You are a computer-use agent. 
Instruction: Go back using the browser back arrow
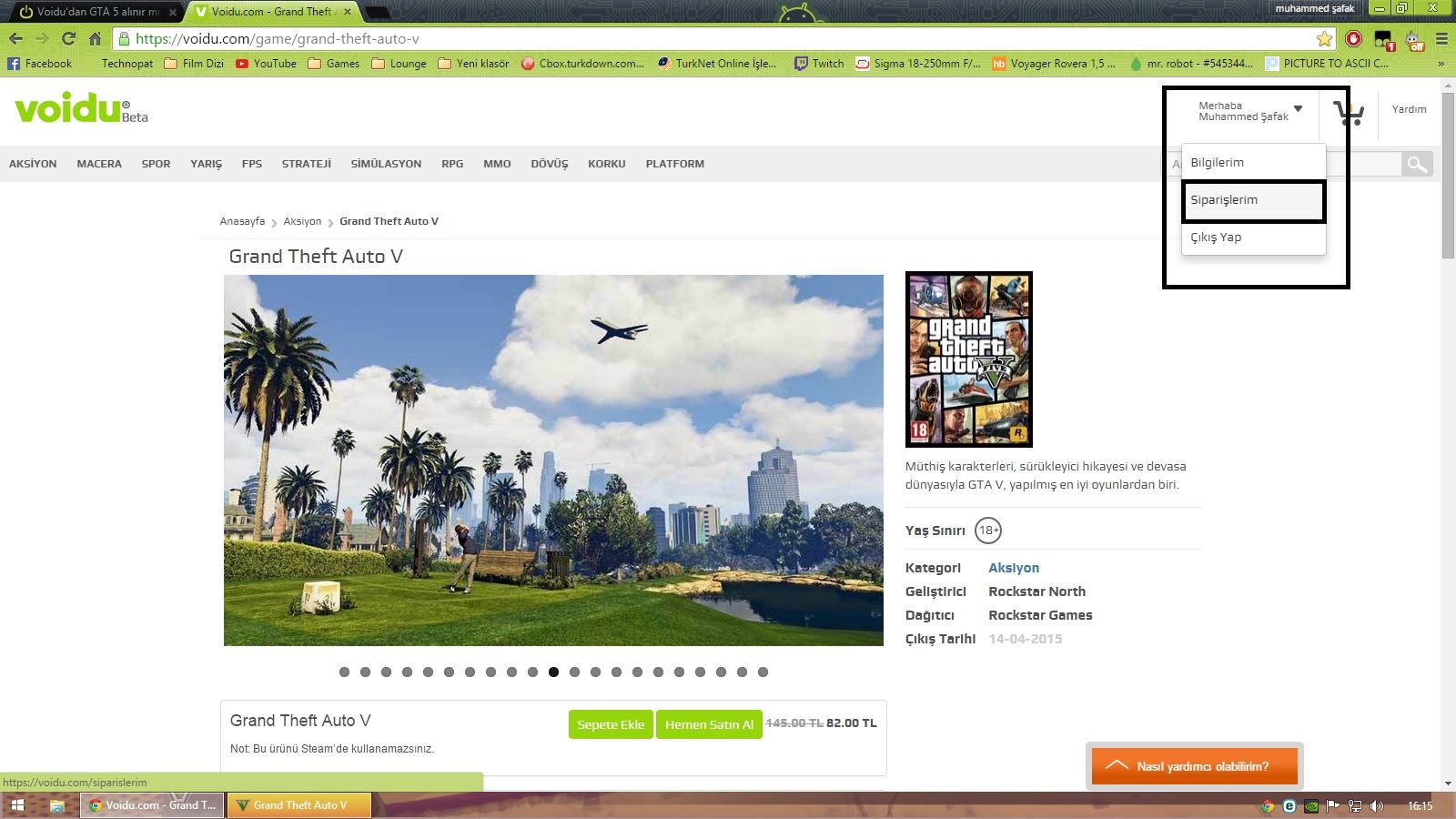coord(15,39)
